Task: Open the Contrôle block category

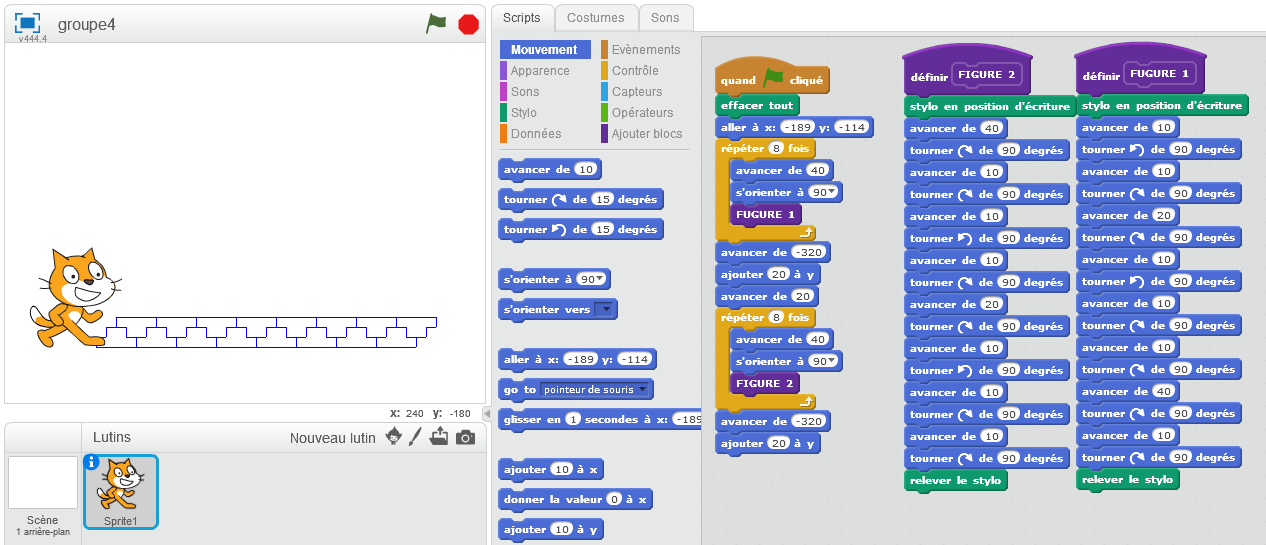Action: pos(635,71)
